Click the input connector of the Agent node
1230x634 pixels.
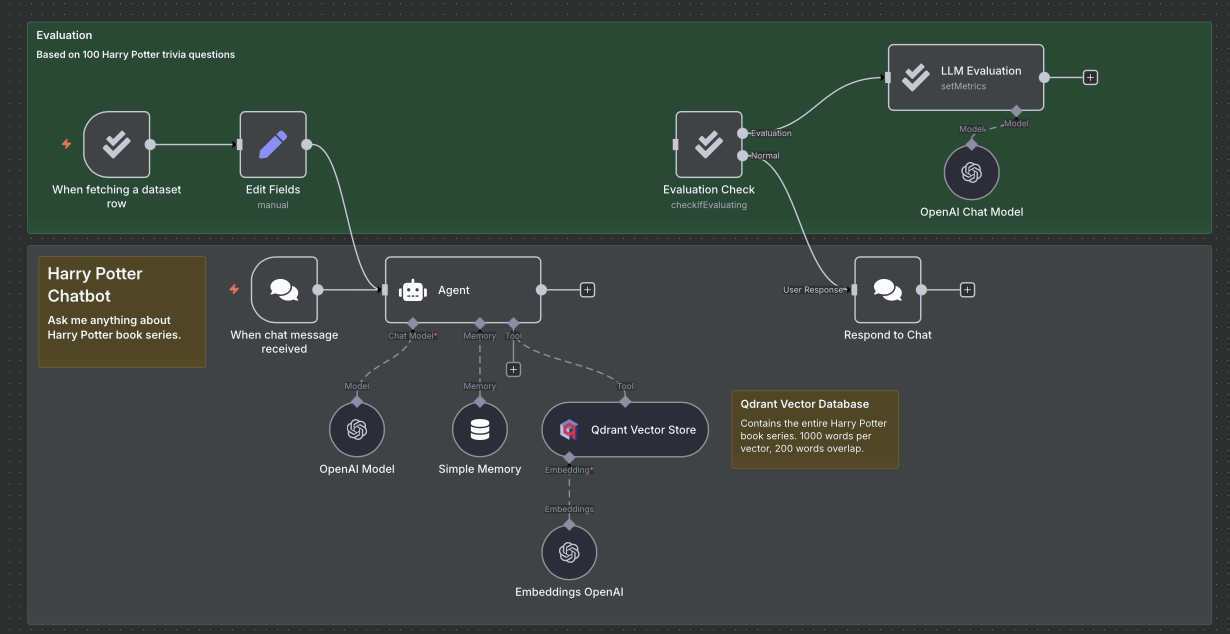385,290
